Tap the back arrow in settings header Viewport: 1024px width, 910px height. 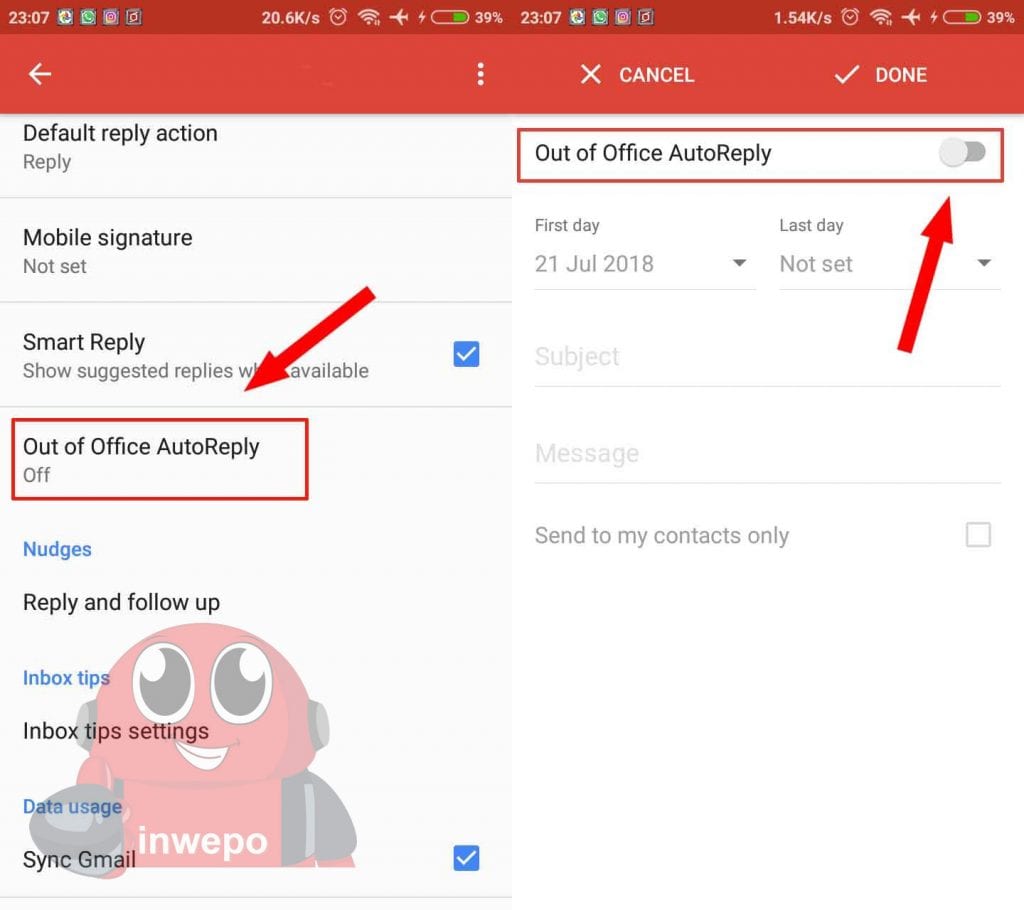[x=40, y=74]
